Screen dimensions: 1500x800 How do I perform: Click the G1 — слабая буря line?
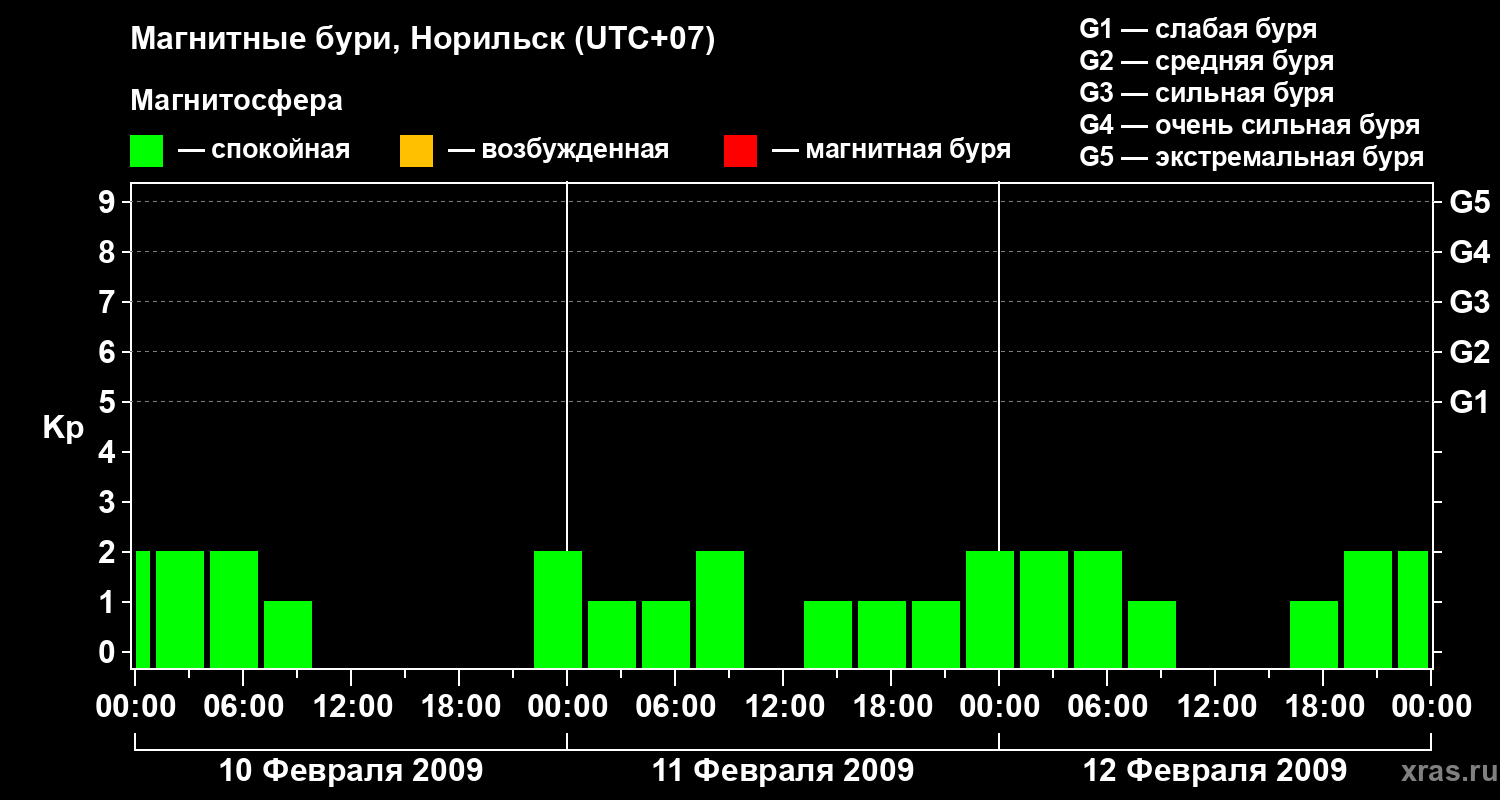[1198, 29]
